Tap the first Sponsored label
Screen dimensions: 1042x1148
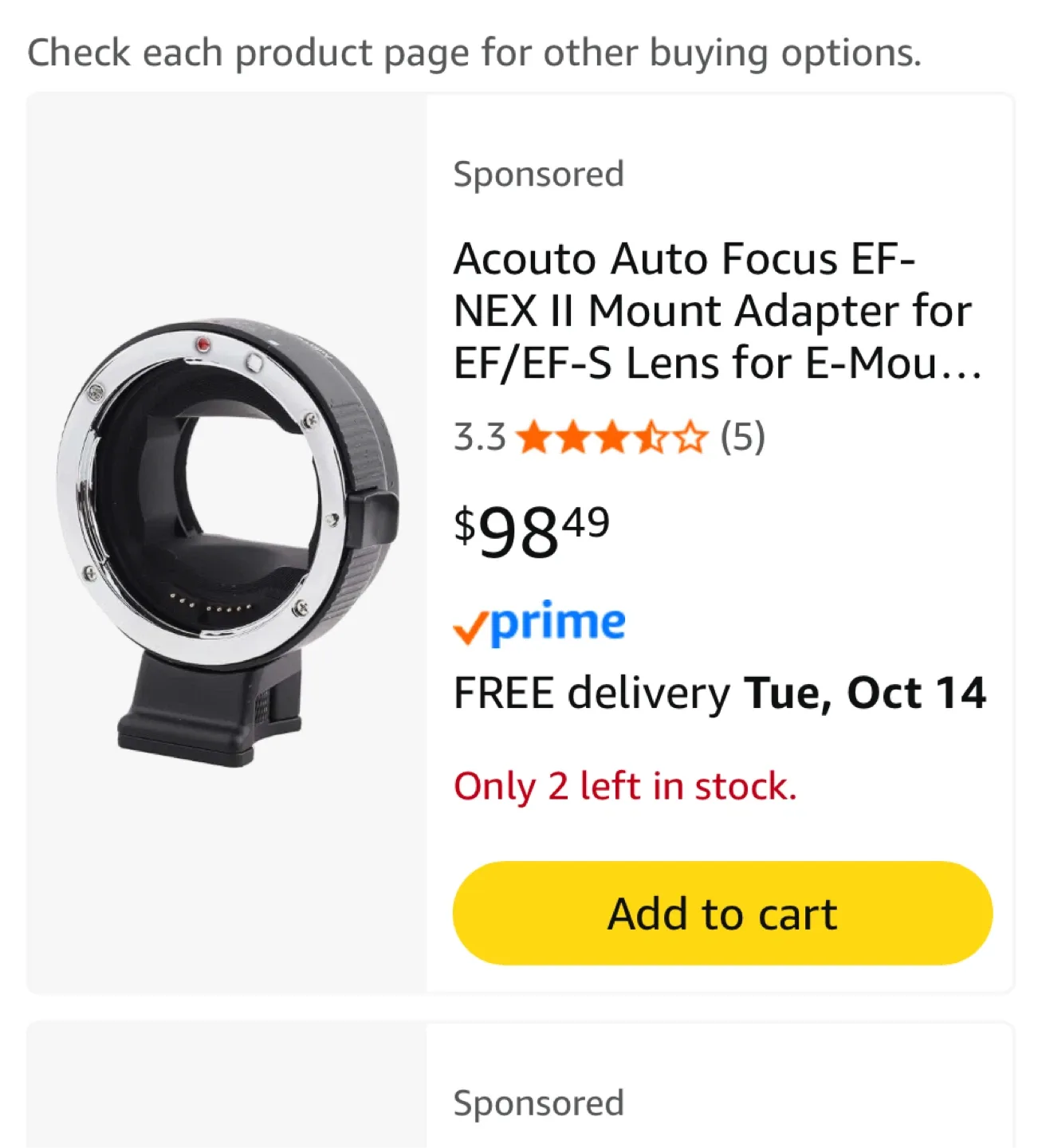[x=538, y=174]
